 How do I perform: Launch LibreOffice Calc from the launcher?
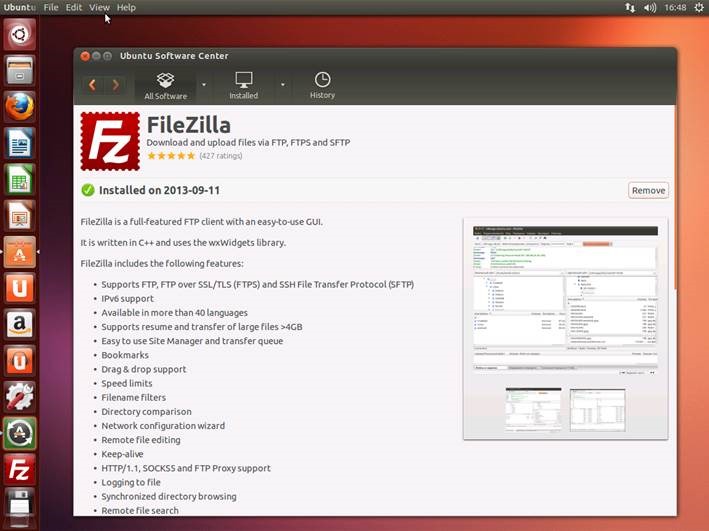tap(19, 180)
